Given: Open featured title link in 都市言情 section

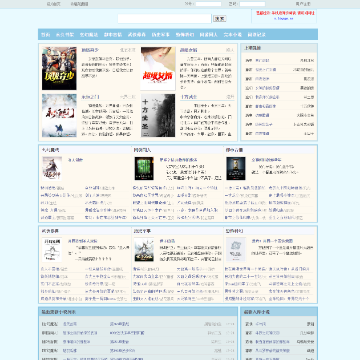Looking at the screenshot, I should [266, 160].
